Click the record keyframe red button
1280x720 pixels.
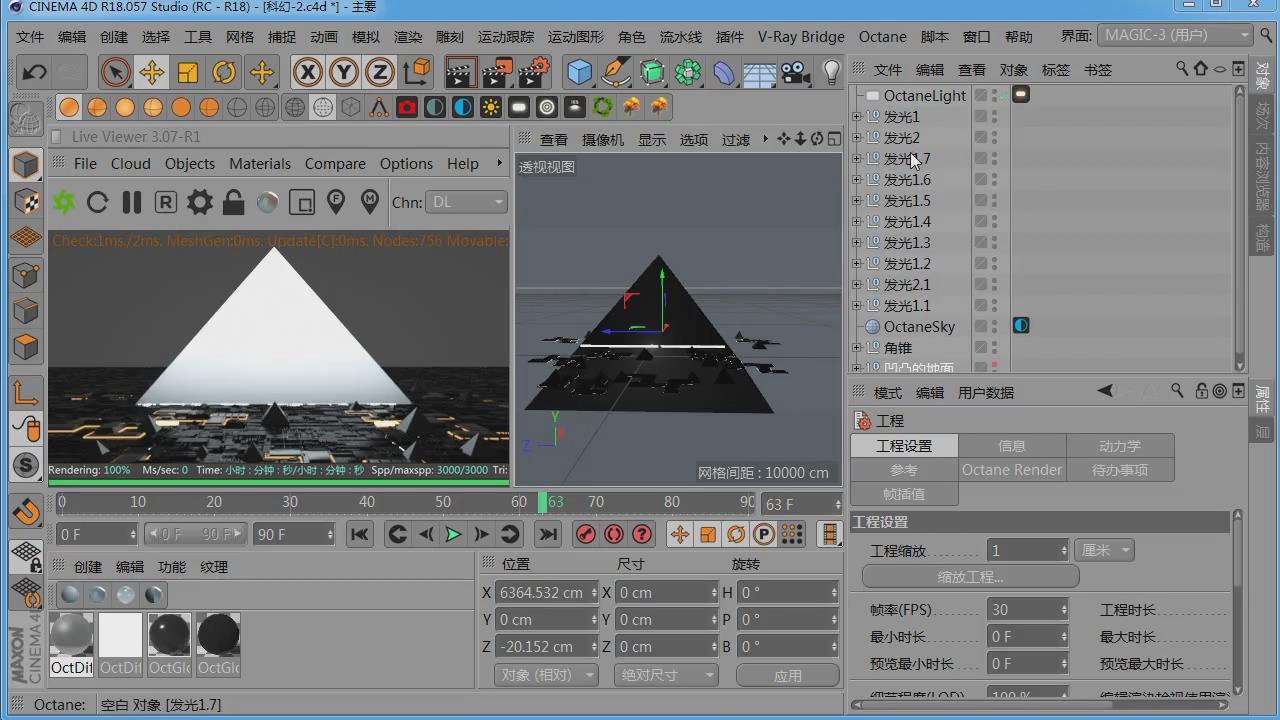coord(587,534)
